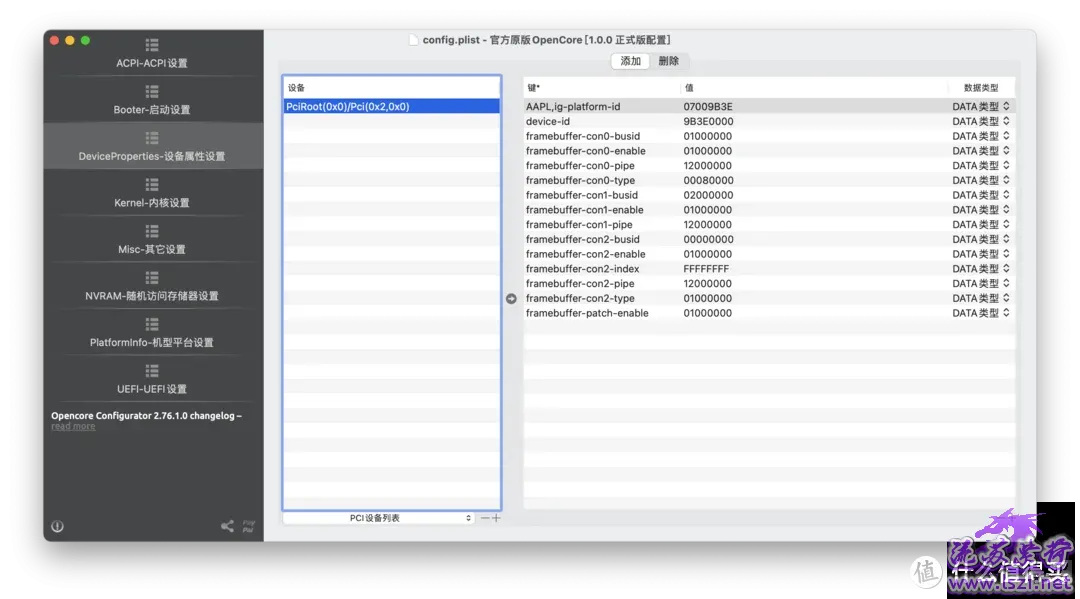This screenshot has height=599, width=1080.
Task: Open data type dropdown for AAPL,ig-platform-id
Action: [981, 107]
